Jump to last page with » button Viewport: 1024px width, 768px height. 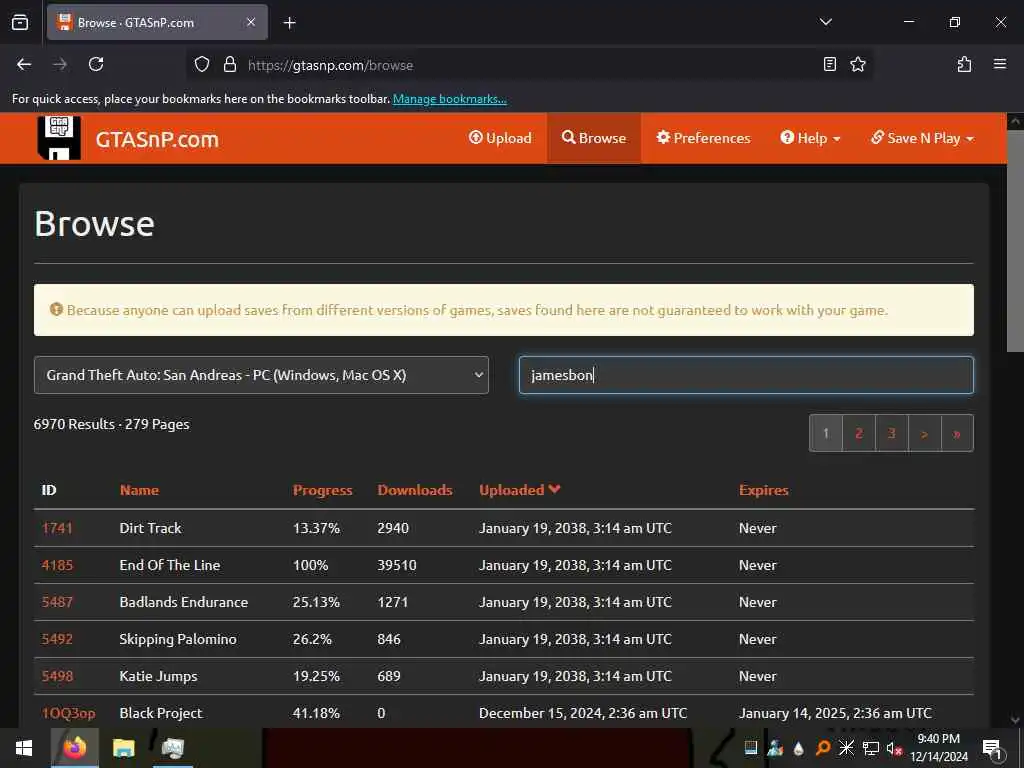point(957,433)
